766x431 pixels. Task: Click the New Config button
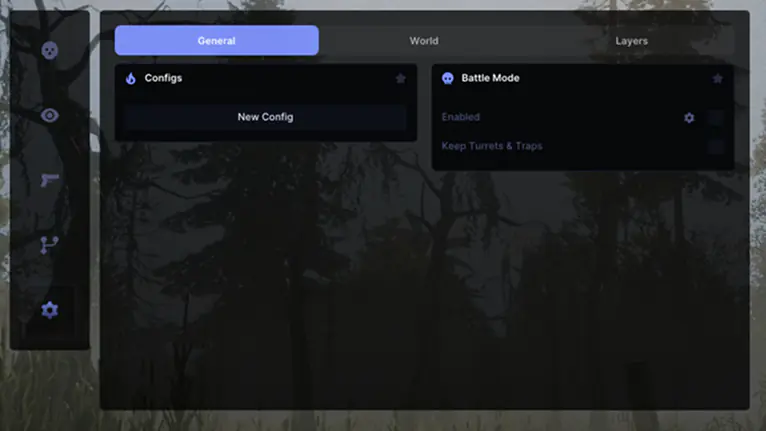pos(265,117)
